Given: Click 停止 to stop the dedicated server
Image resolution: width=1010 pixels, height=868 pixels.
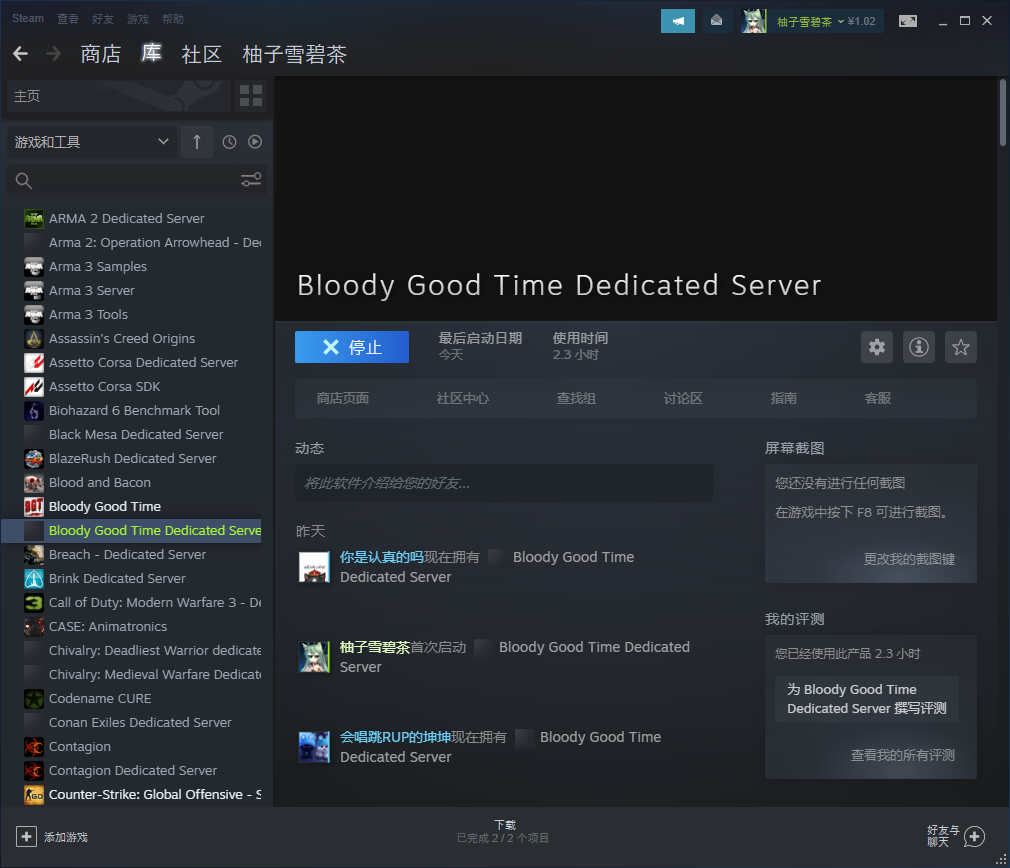Looking at the screenshot, I should coord(352,347).
